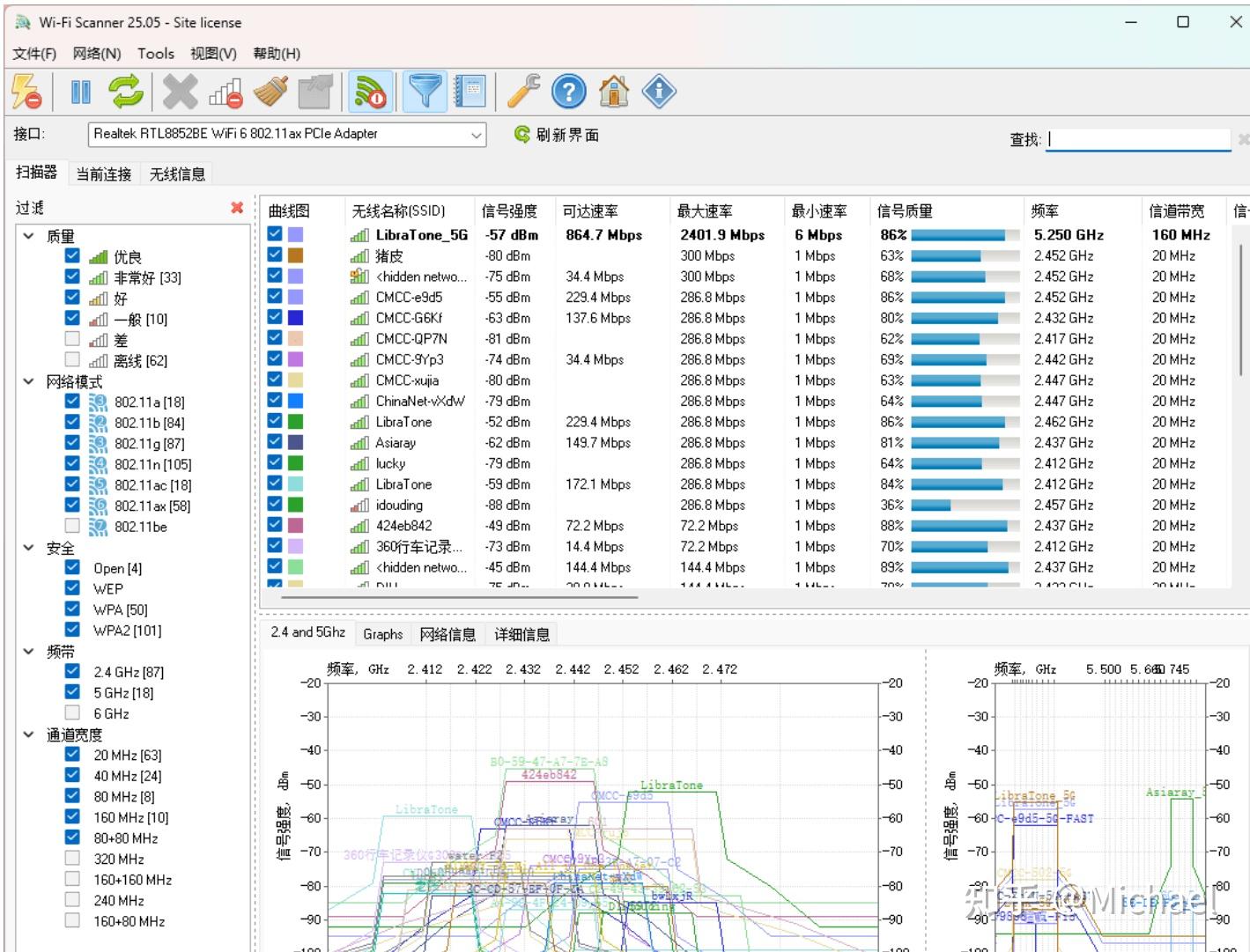Open the 文件(F) menu
The image size is (1250, 952).
pos(33,53)
